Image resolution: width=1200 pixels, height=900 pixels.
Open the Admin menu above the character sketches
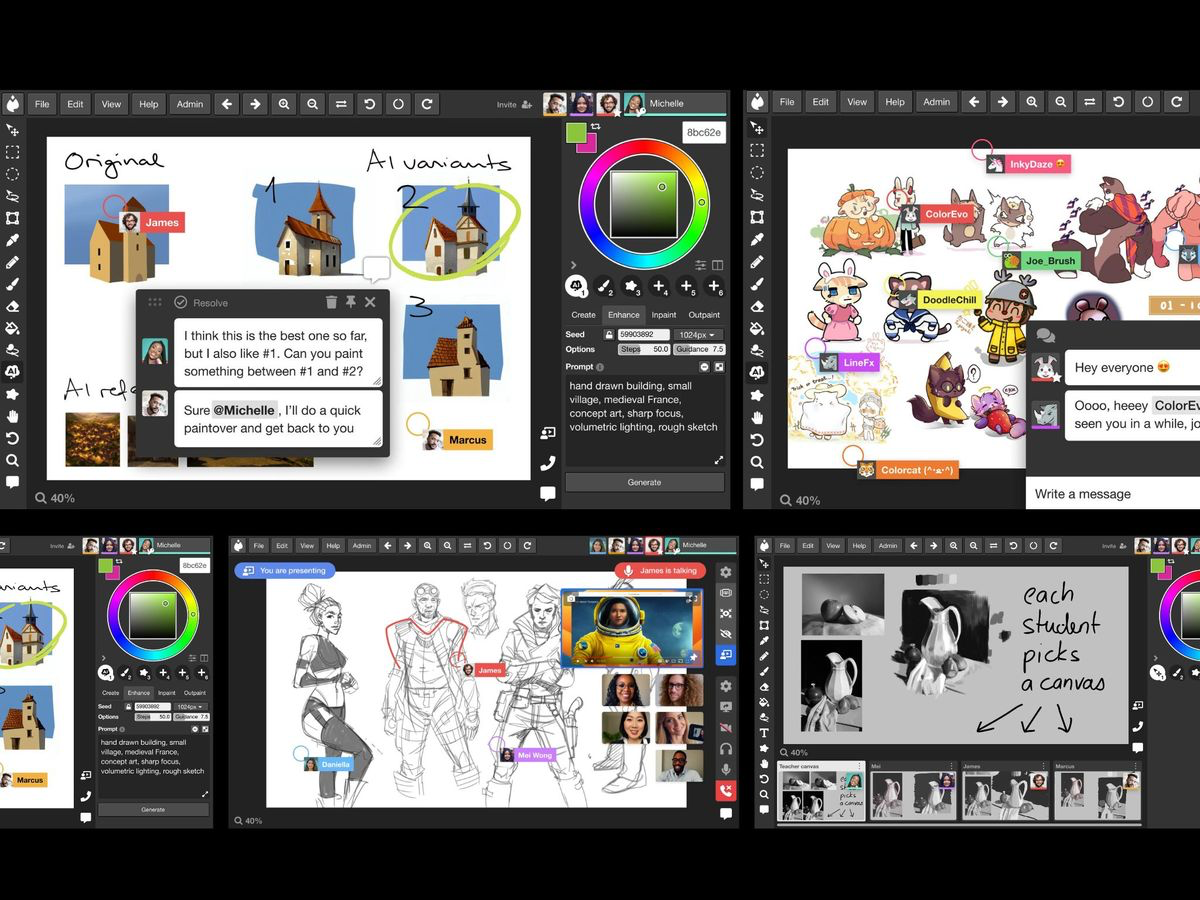362,546
